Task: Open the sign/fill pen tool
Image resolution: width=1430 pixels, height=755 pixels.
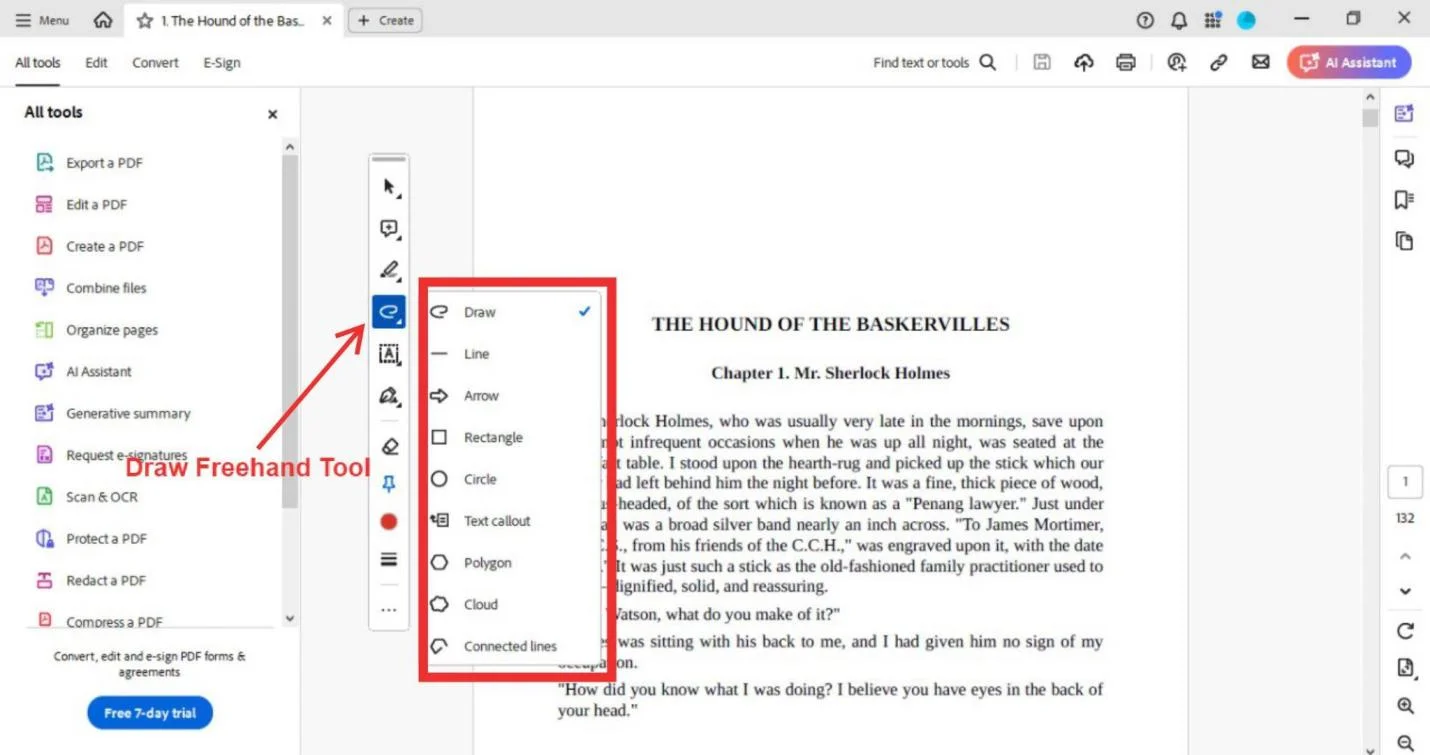Action: (389, 396)
